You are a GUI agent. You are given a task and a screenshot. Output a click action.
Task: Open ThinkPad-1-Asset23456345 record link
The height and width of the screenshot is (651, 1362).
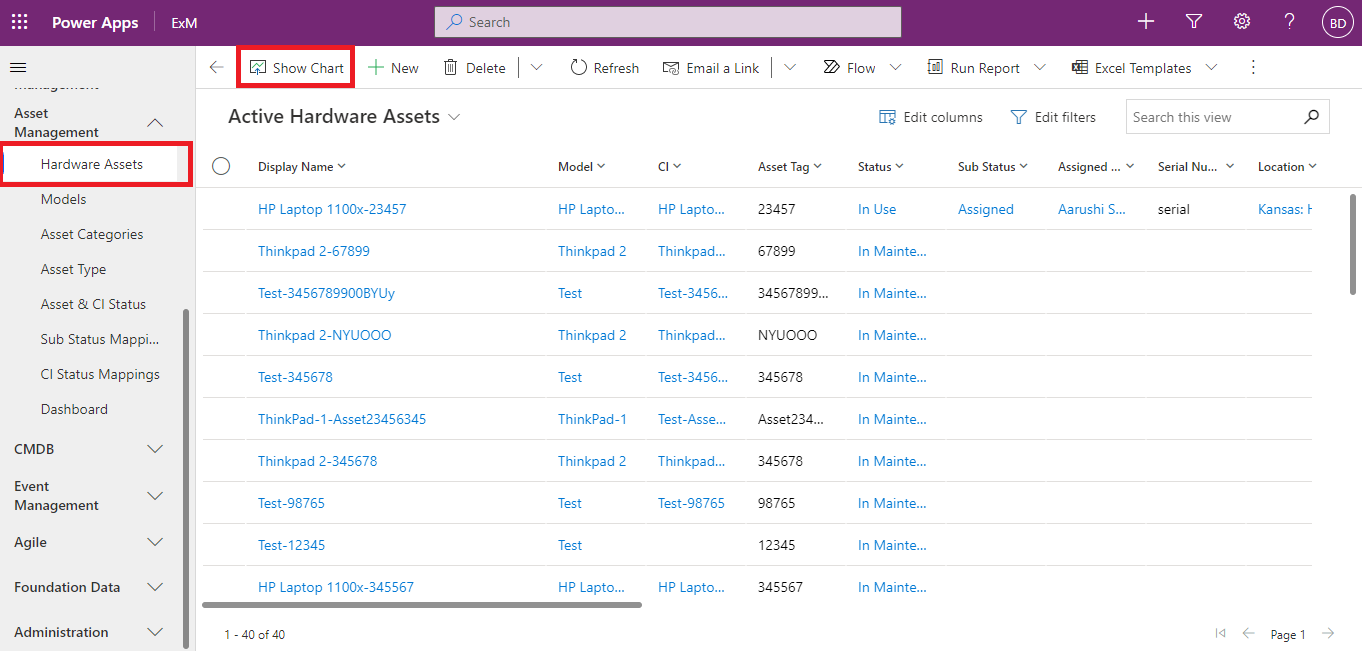[x=342, y=419]
